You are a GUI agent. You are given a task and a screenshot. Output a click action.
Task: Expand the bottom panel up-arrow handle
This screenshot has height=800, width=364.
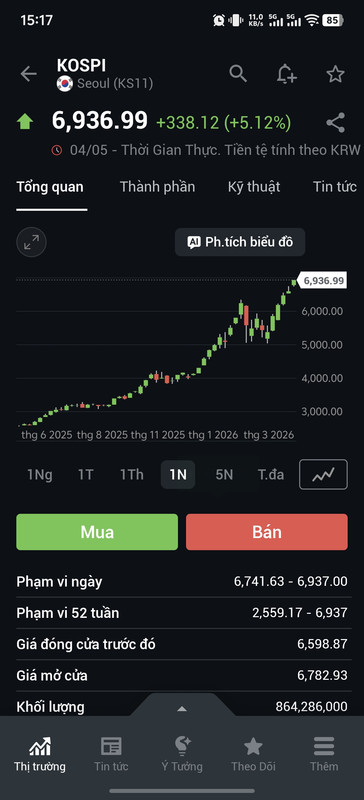coord(182,709)
